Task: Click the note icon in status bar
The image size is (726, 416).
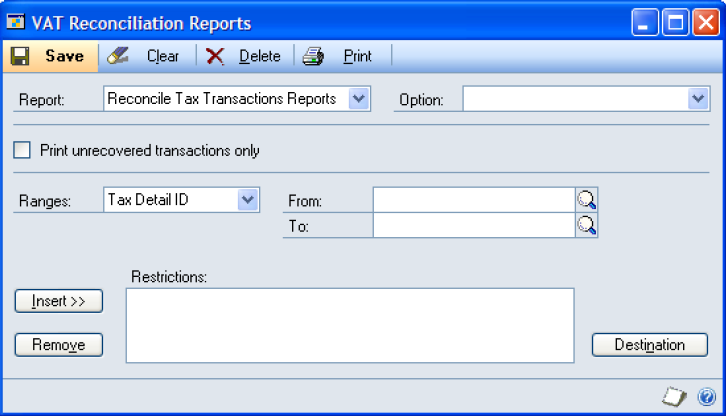Action: pyautogui.click(x=675, y=397)
